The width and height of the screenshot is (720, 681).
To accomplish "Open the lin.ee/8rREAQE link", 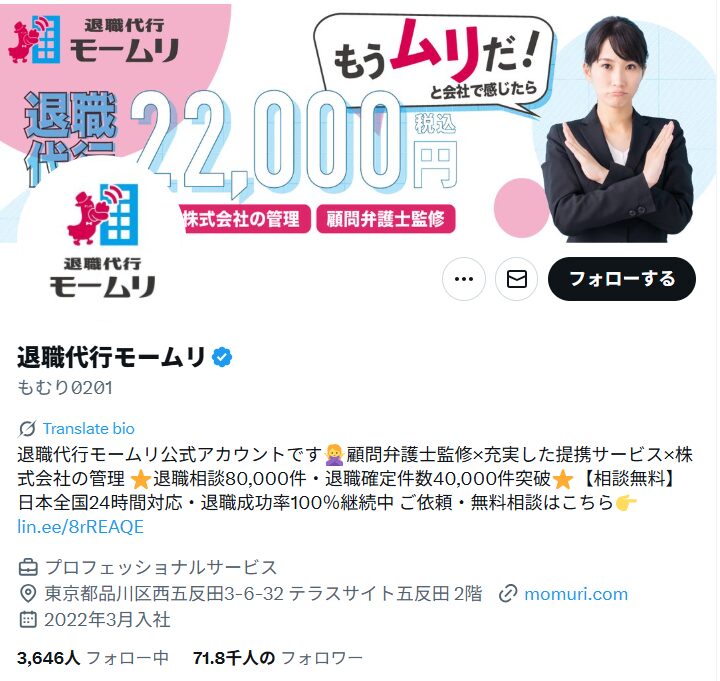I will click(x=80, y=527).
